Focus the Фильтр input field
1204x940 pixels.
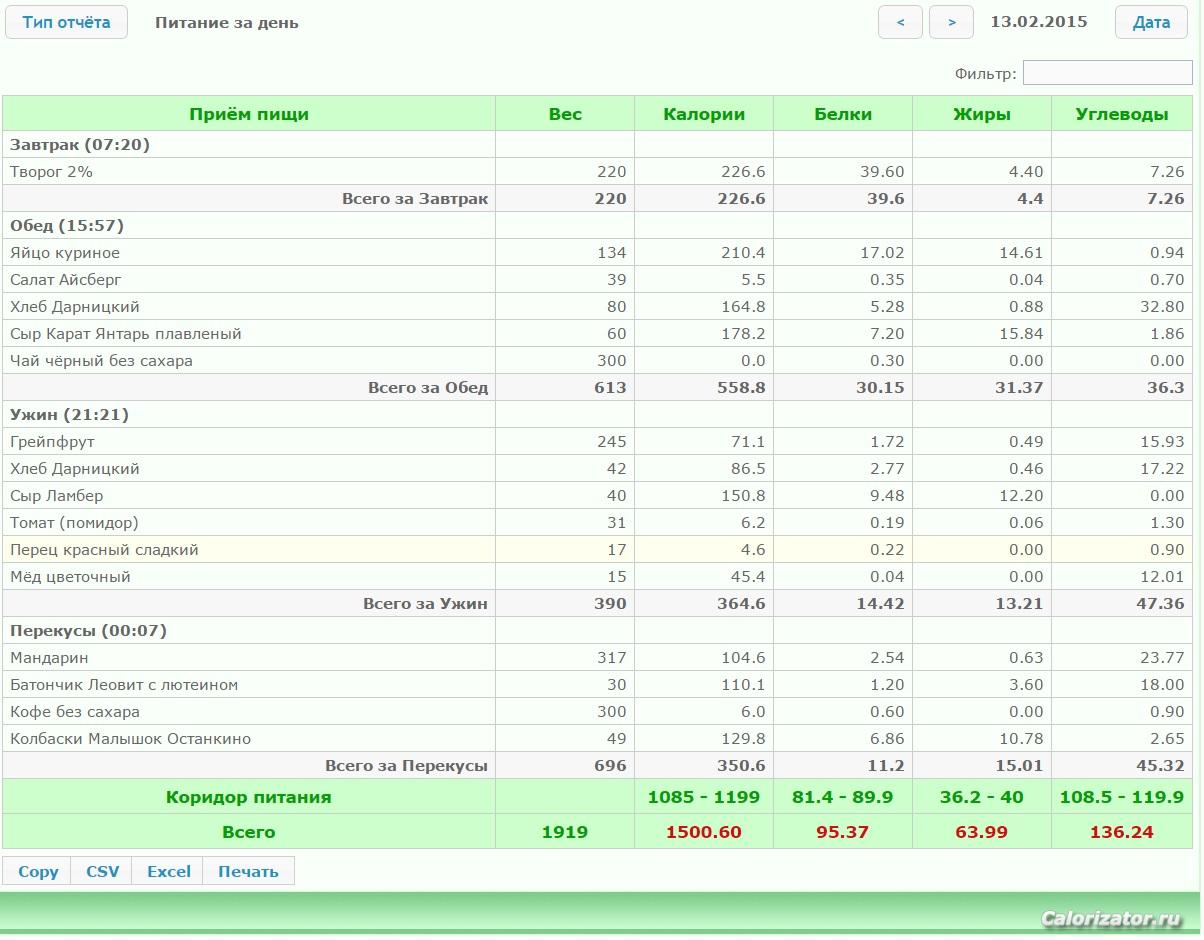pos(1107,73)
